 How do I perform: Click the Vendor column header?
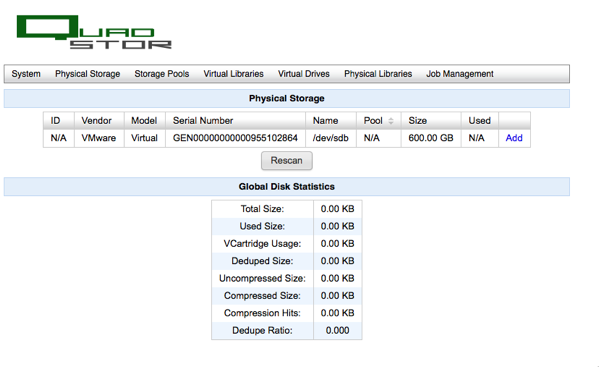tap(99, 121)
